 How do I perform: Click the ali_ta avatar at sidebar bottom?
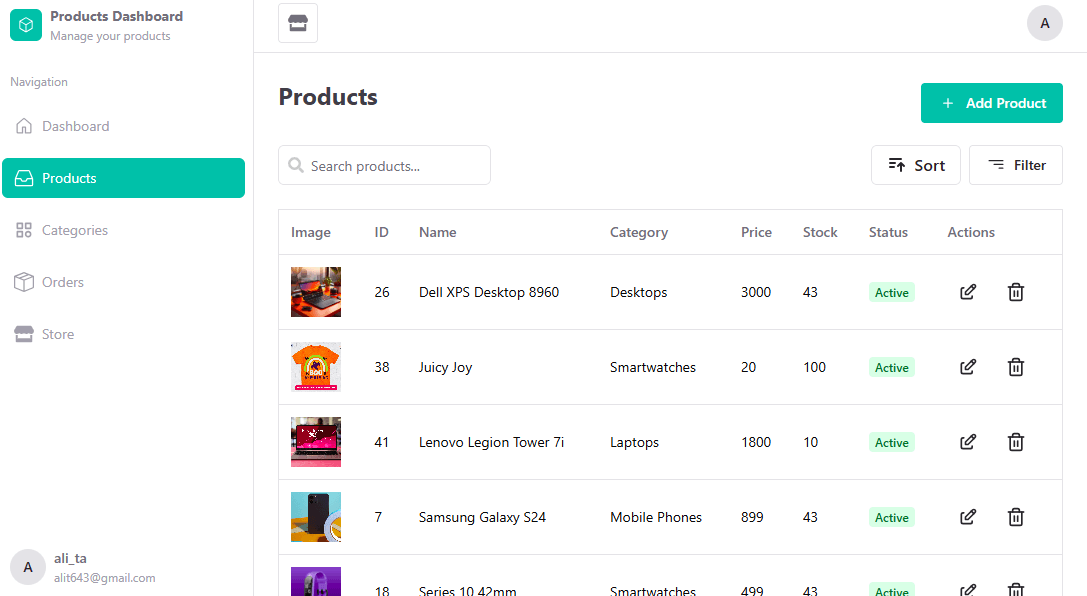click(x=28, y=568)
